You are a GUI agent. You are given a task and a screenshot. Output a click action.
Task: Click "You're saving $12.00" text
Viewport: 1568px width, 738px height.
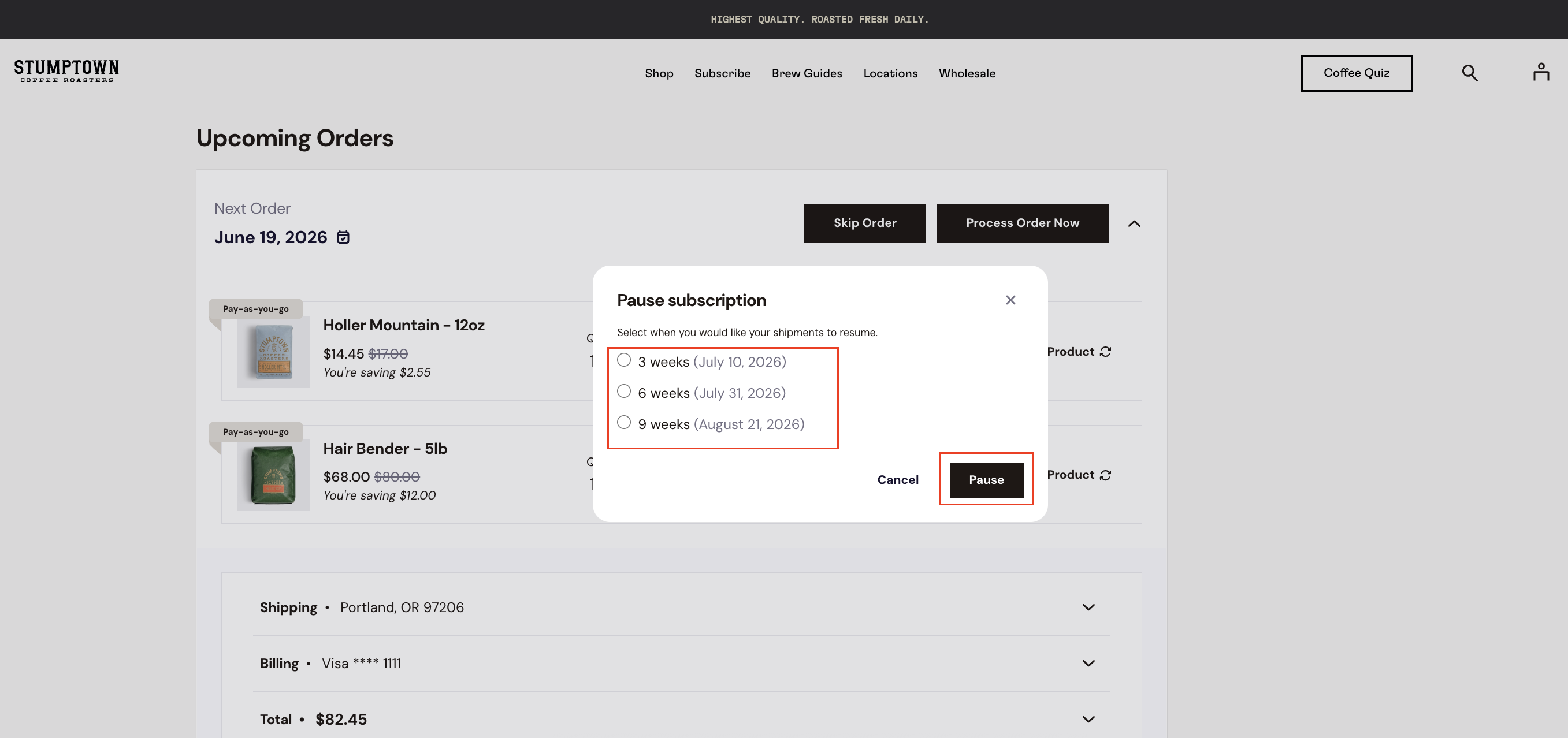coord(379,495)
